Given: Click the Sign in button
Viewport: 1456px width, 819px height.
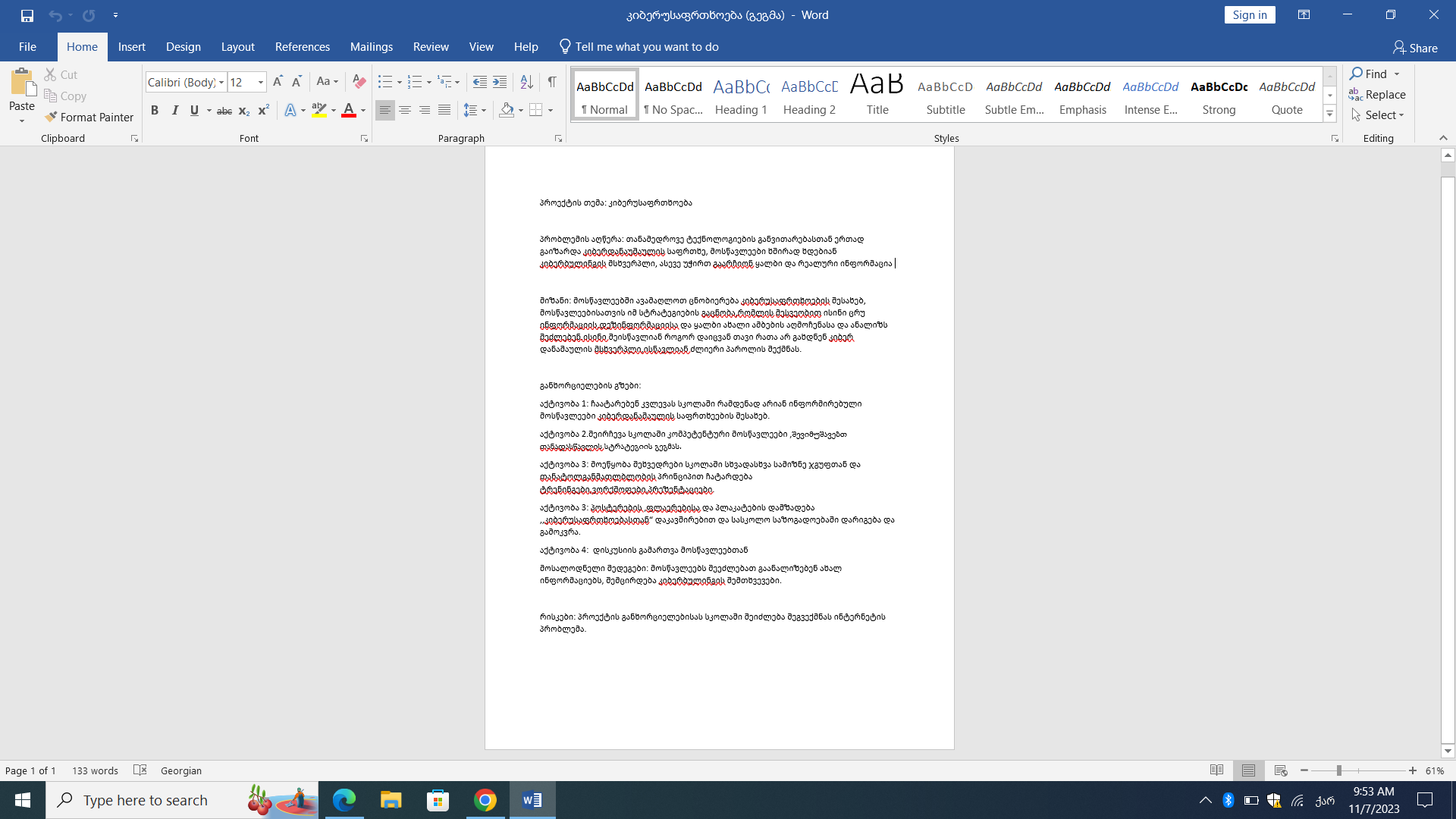Looking at the screenshot, I should (1250, 15).
